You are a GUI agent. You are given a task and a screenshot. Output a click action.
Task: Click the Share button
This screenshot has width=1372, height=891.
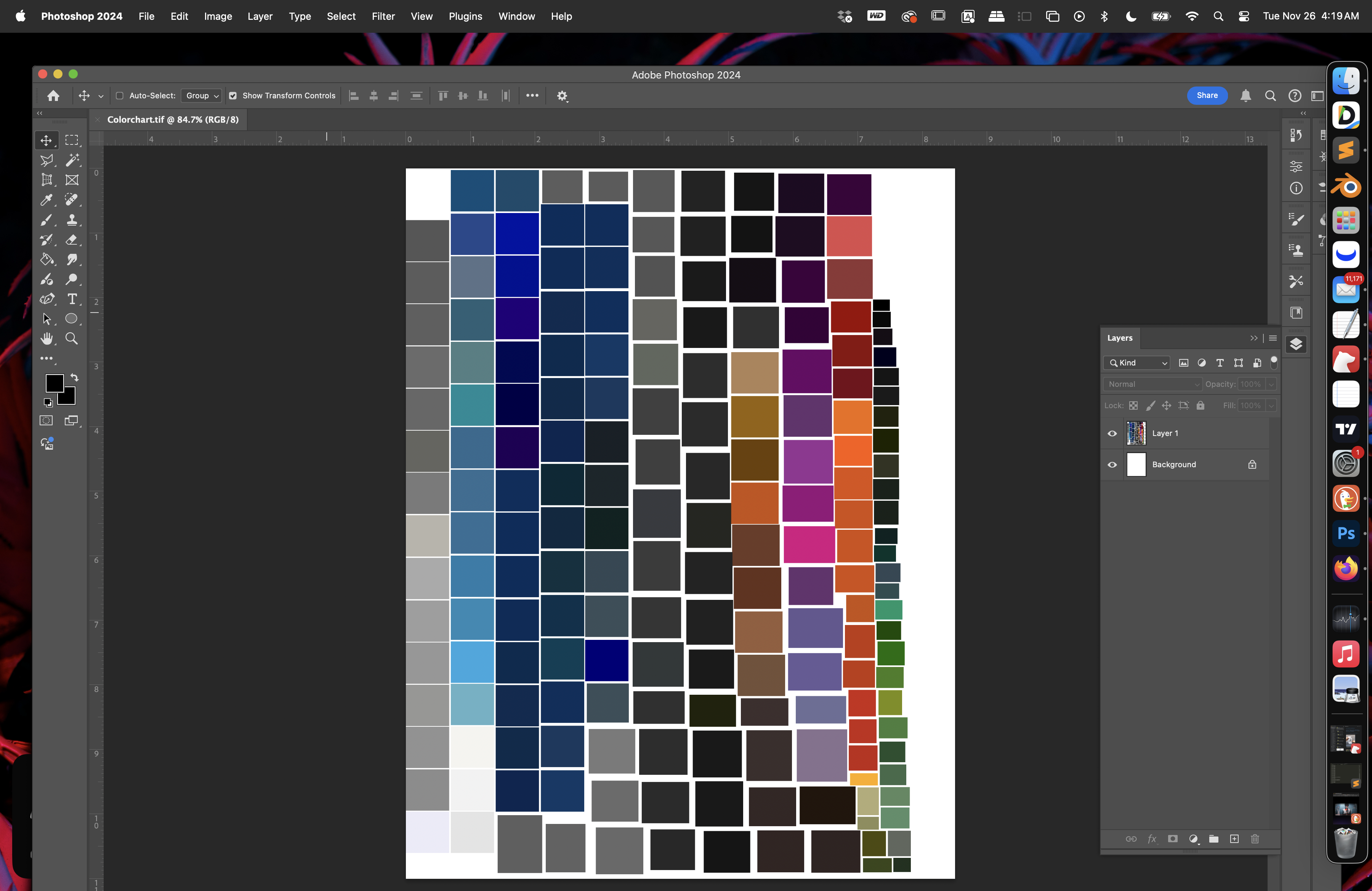click(x=1207, y=96)
